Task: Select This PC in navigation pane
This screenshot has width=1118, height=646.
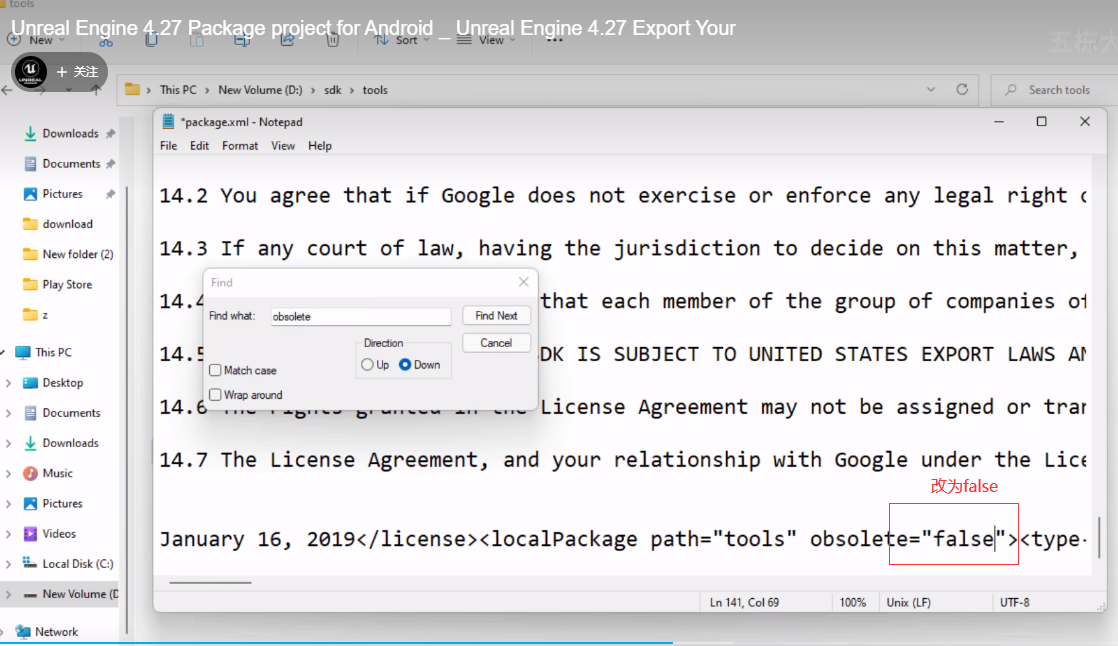Action: (x=44, y=352)
